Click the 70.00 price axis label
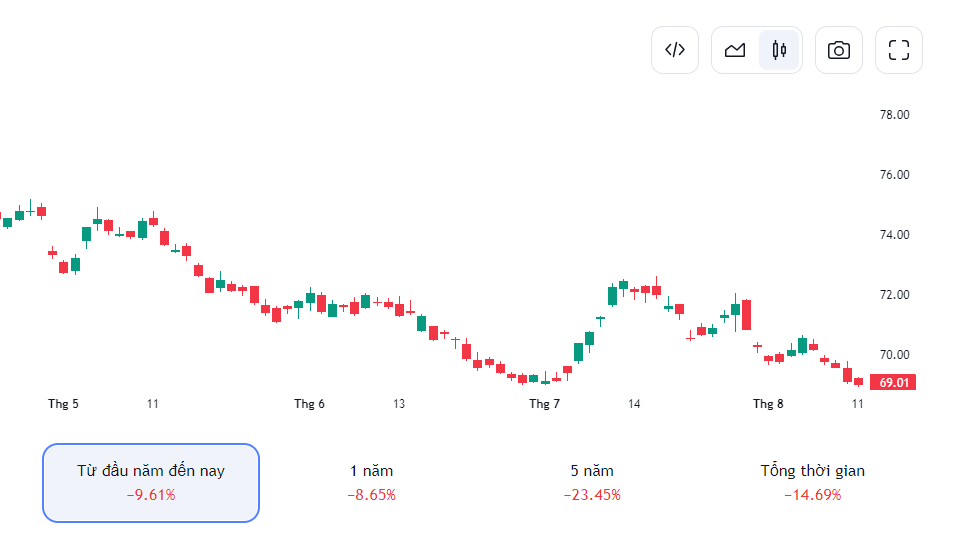The width and height of the screenshot is (953, 550). pyautogui.click(x=894, y=355)
